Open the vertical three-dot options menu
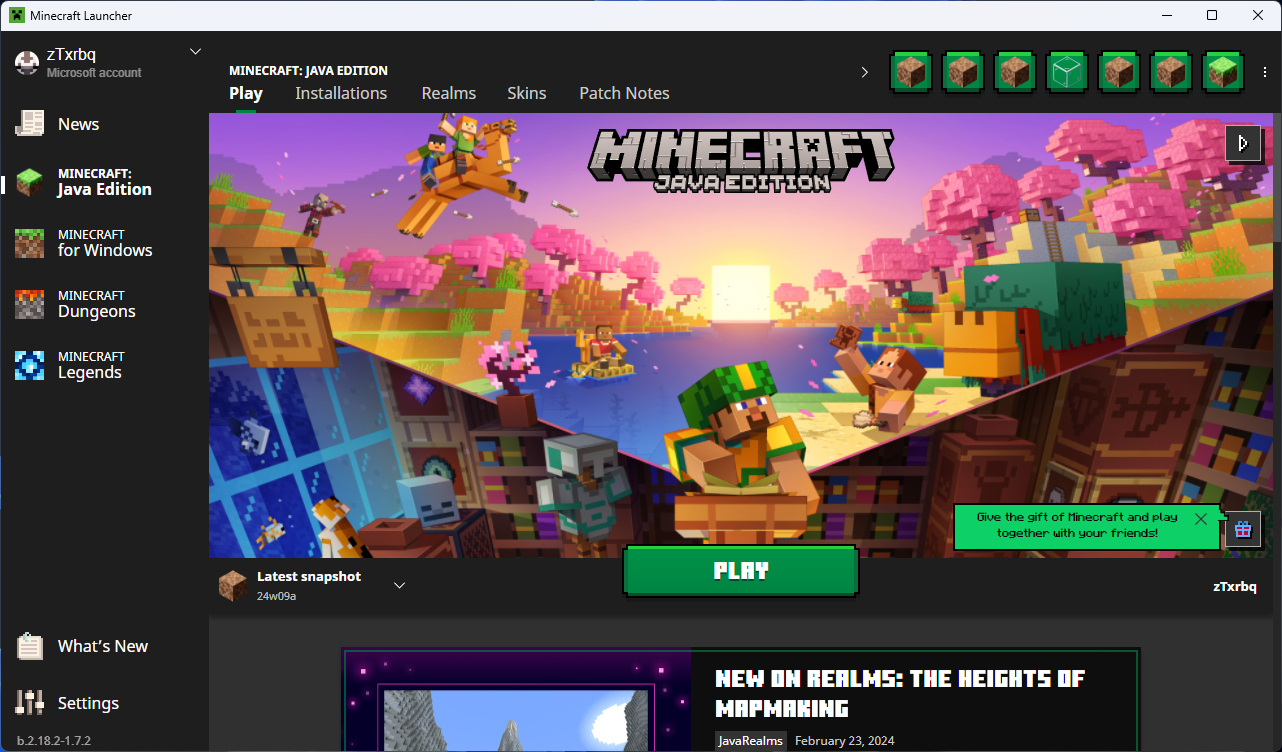 (1265, 72)
